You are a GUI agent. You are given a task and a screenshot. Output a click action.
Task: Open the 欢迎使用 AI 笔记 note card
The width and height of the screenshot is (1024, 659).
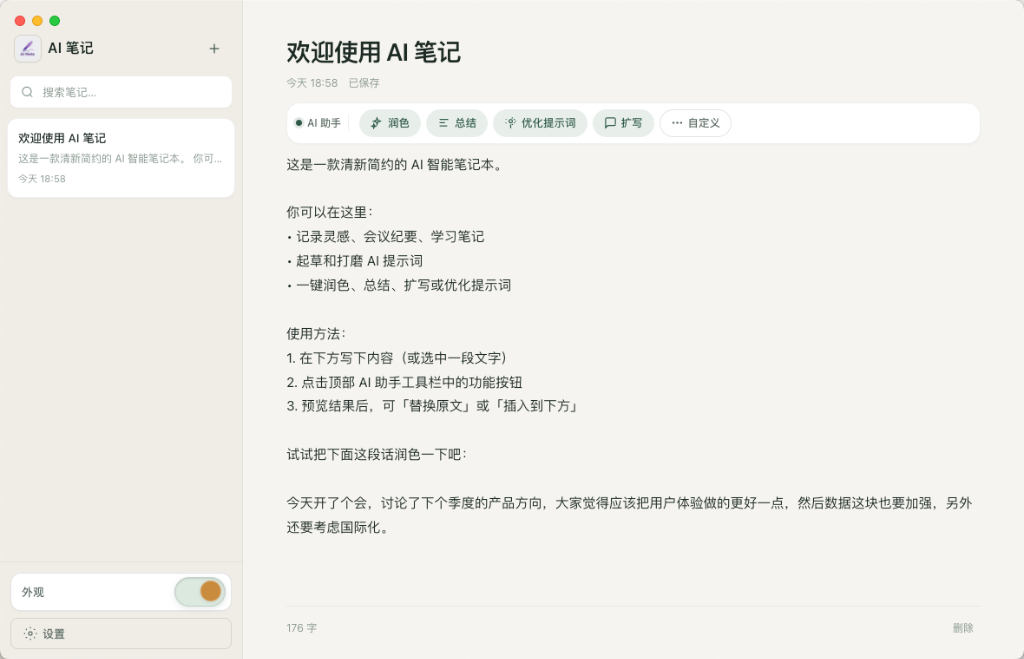121,158
